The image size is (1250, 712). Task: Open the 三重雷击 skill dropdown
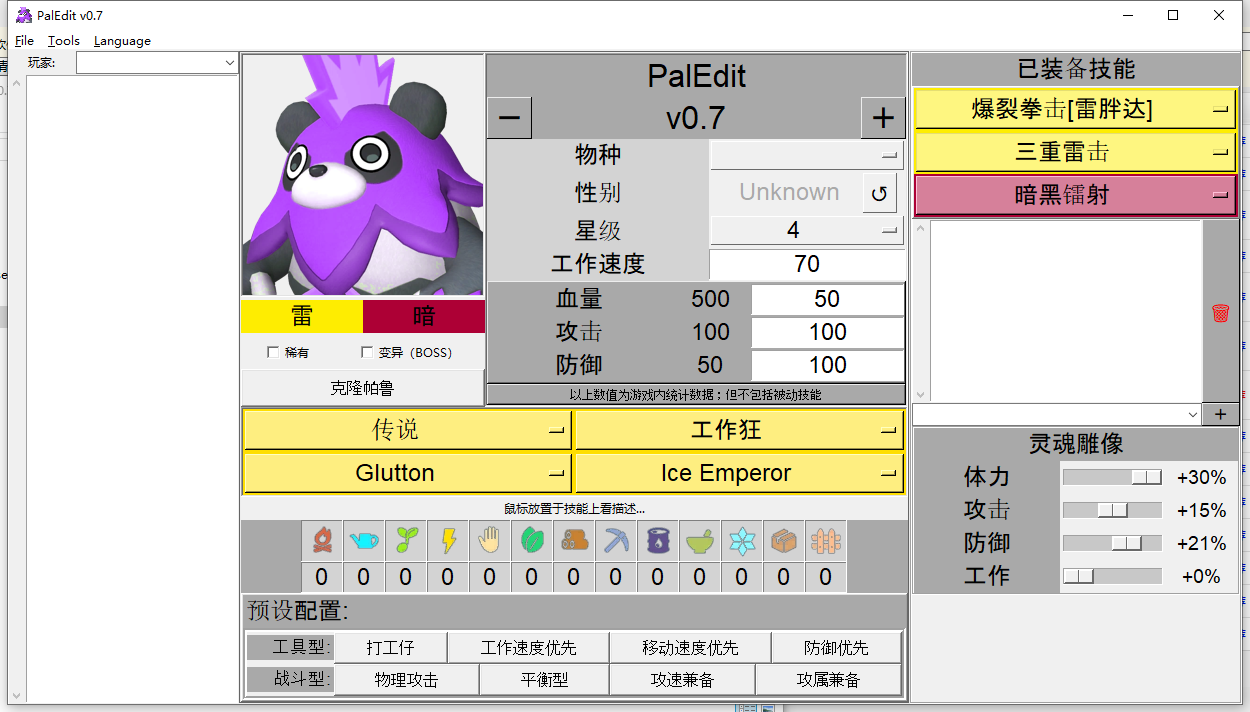[1075, 152]
